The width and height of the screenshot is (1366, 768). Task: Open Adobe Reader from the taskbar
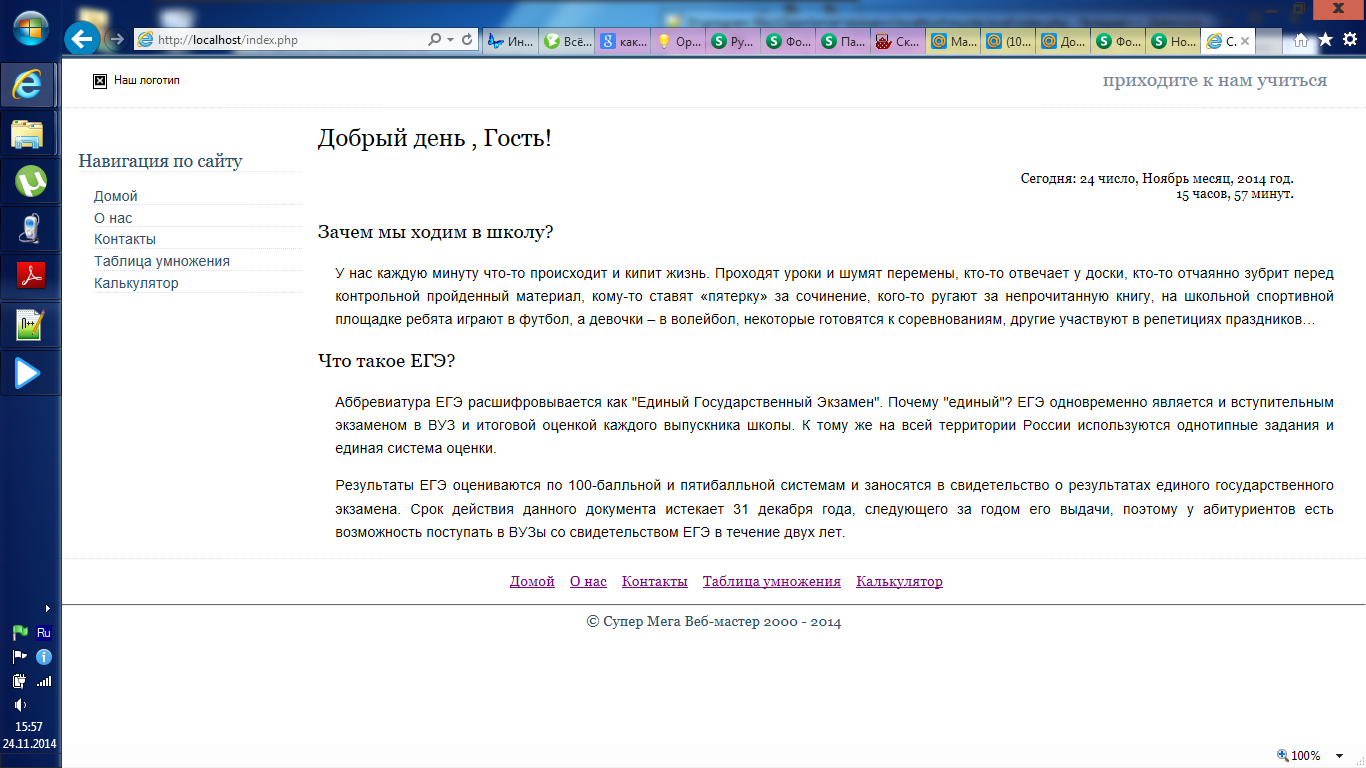30,277
